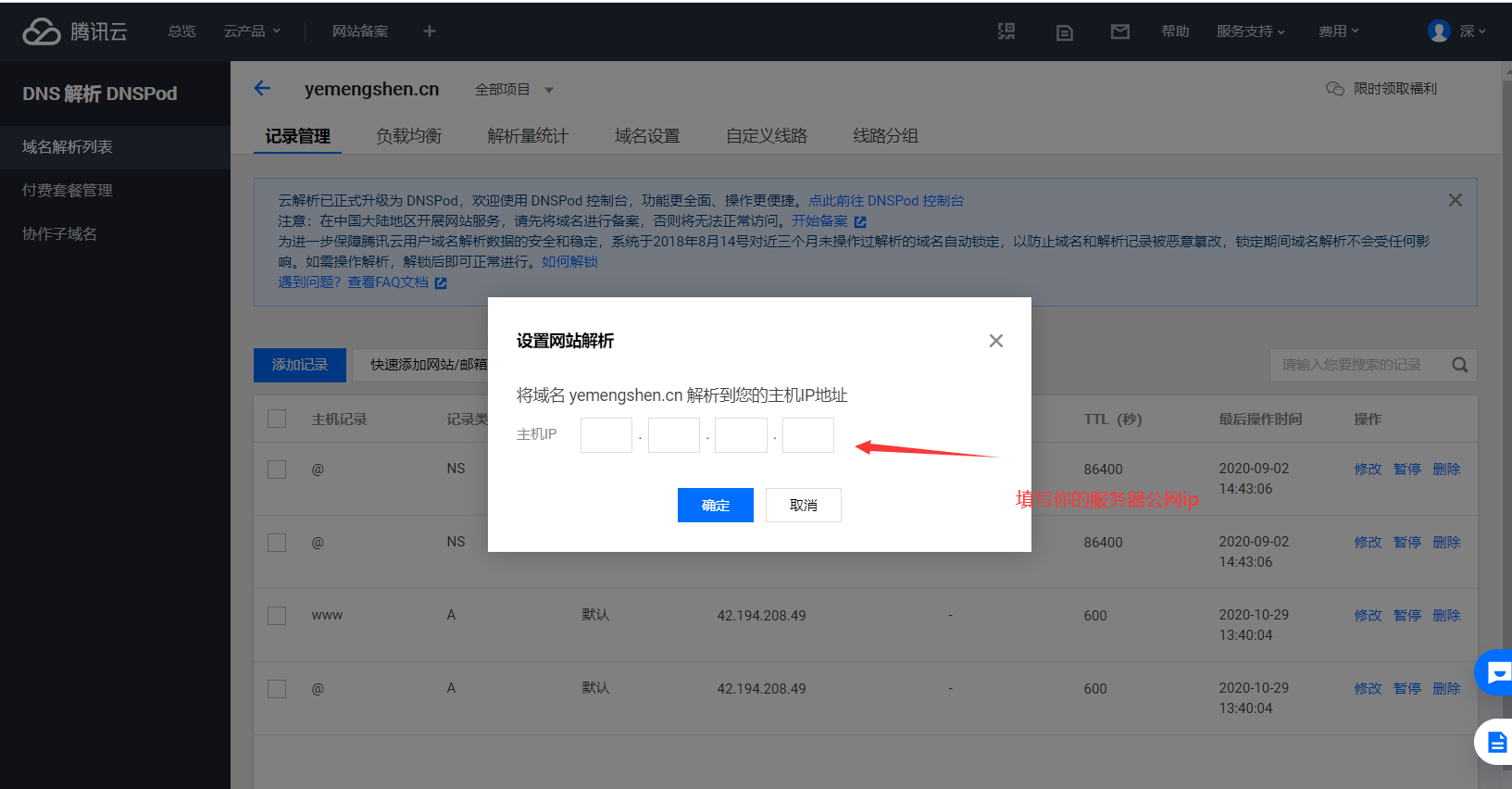
Task: Open the QR code scanner icon
Action: point(1006,31)
